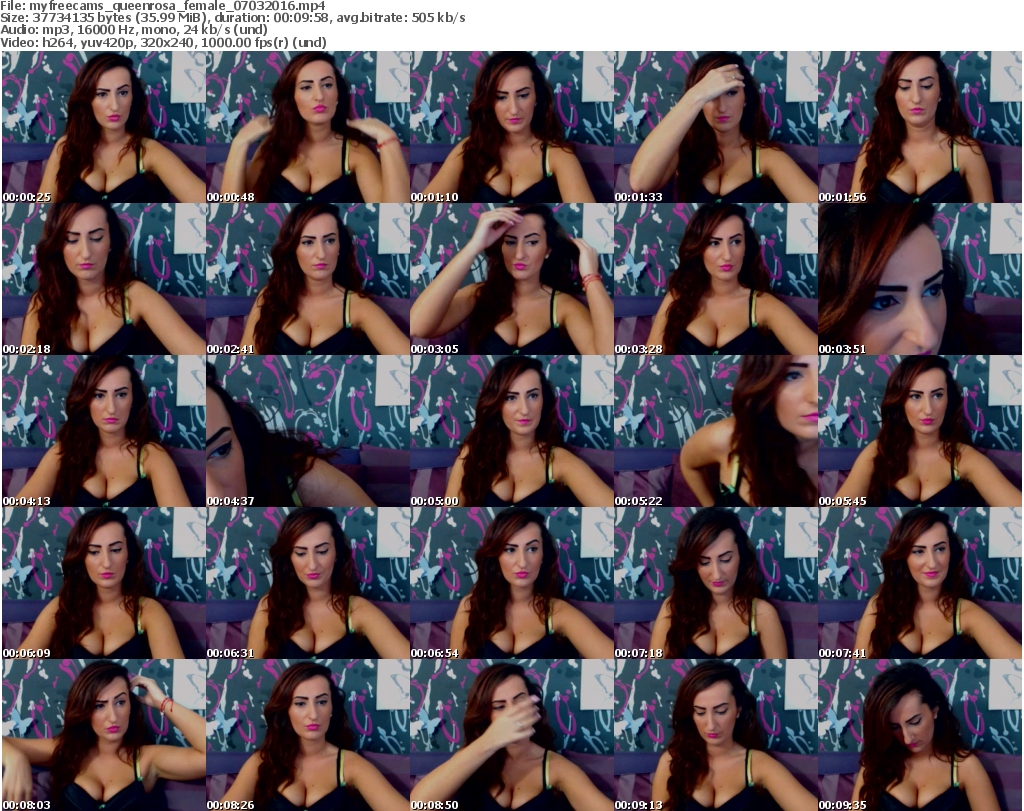Click the File name line in header
1024x811 pixels.
click(x=163, y=6)
